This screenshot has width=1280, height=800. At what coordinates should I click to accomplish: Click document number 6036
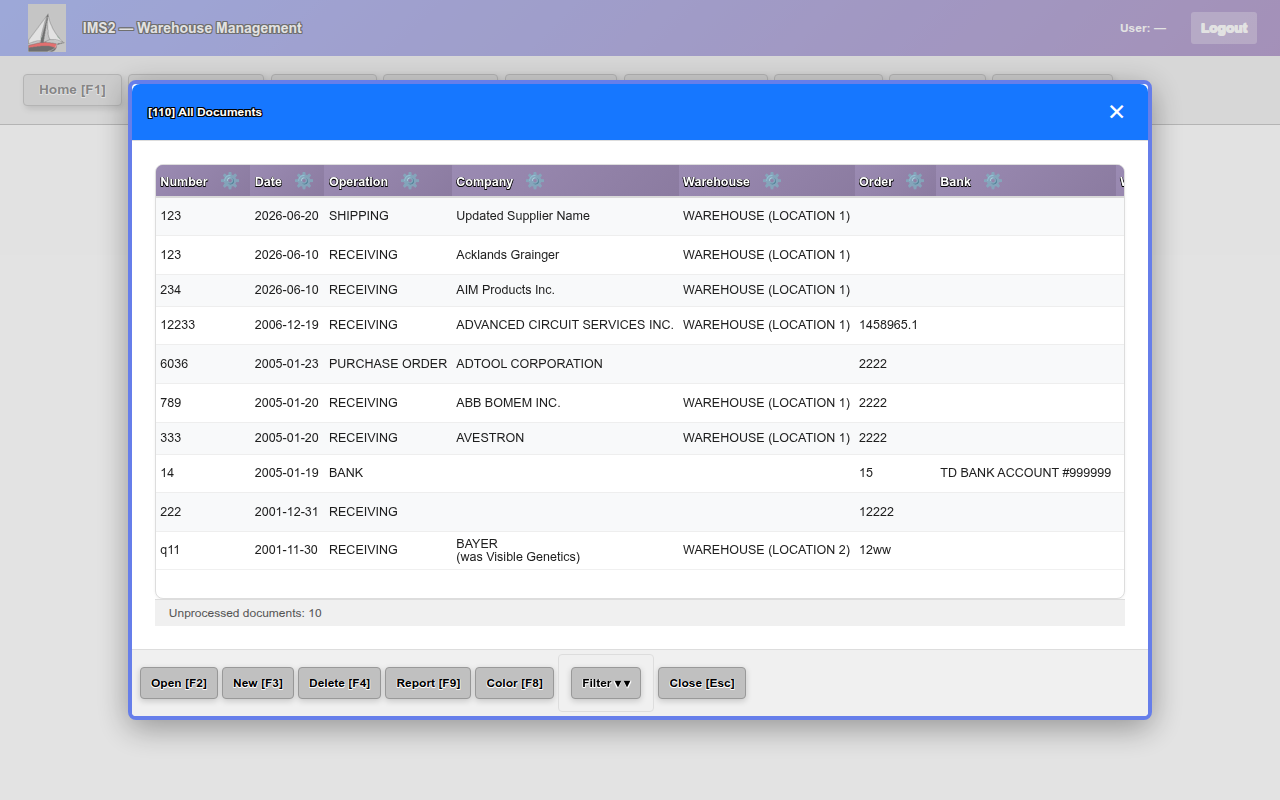(174, 364)
